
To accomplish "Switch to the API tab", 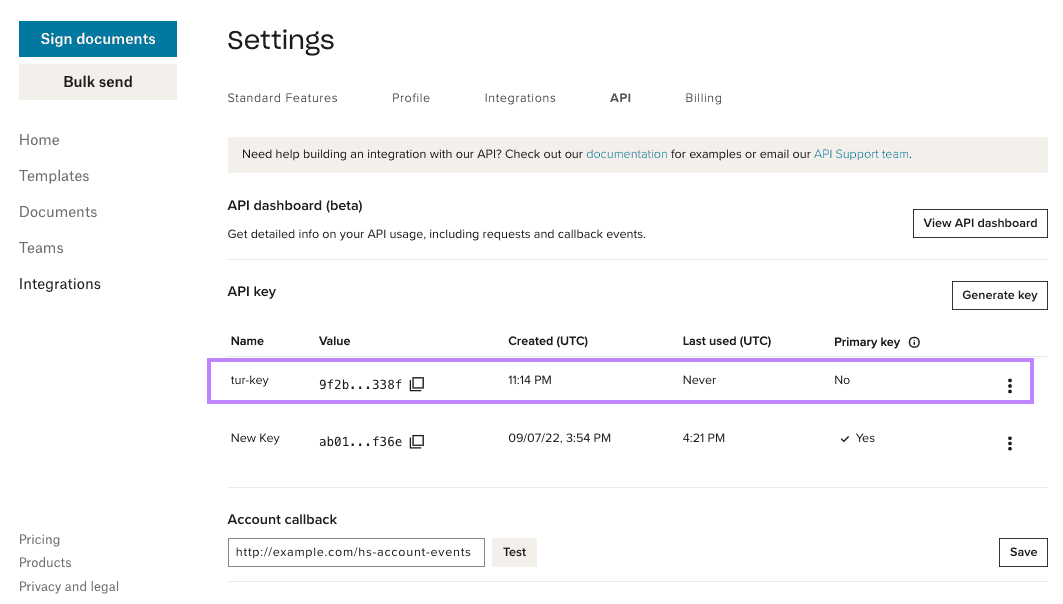I will pos(620,97).
